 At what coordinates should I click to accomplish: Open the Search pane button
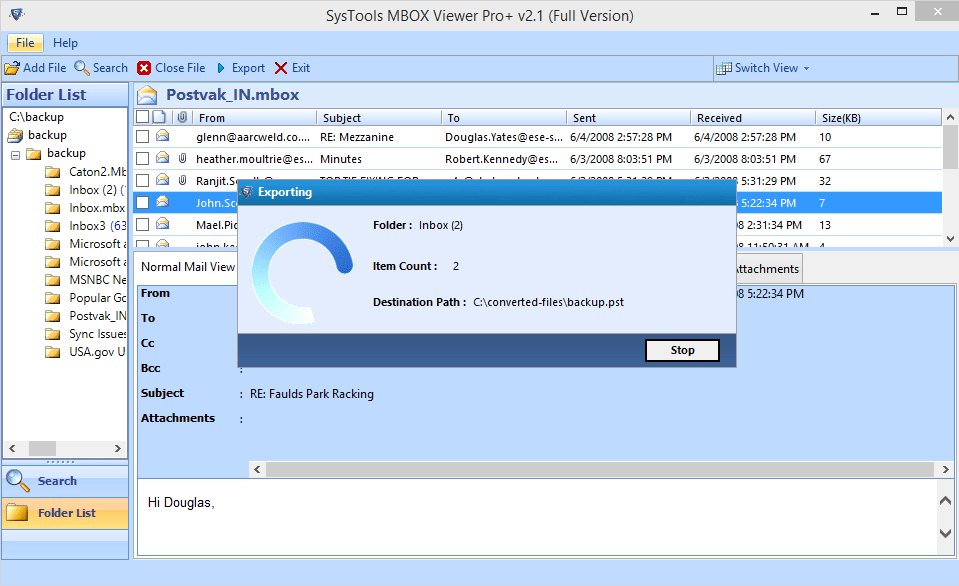(65, 481)
